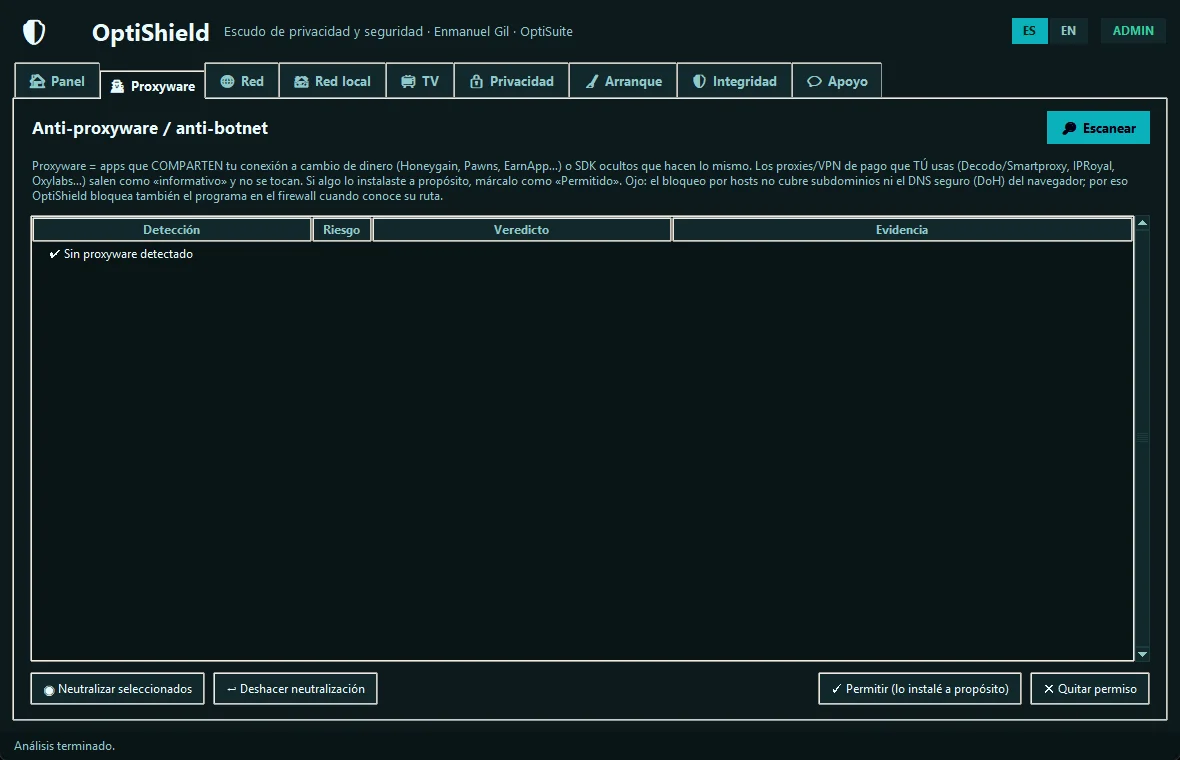Click the scrollbar up arrow

coord(1142,223)
